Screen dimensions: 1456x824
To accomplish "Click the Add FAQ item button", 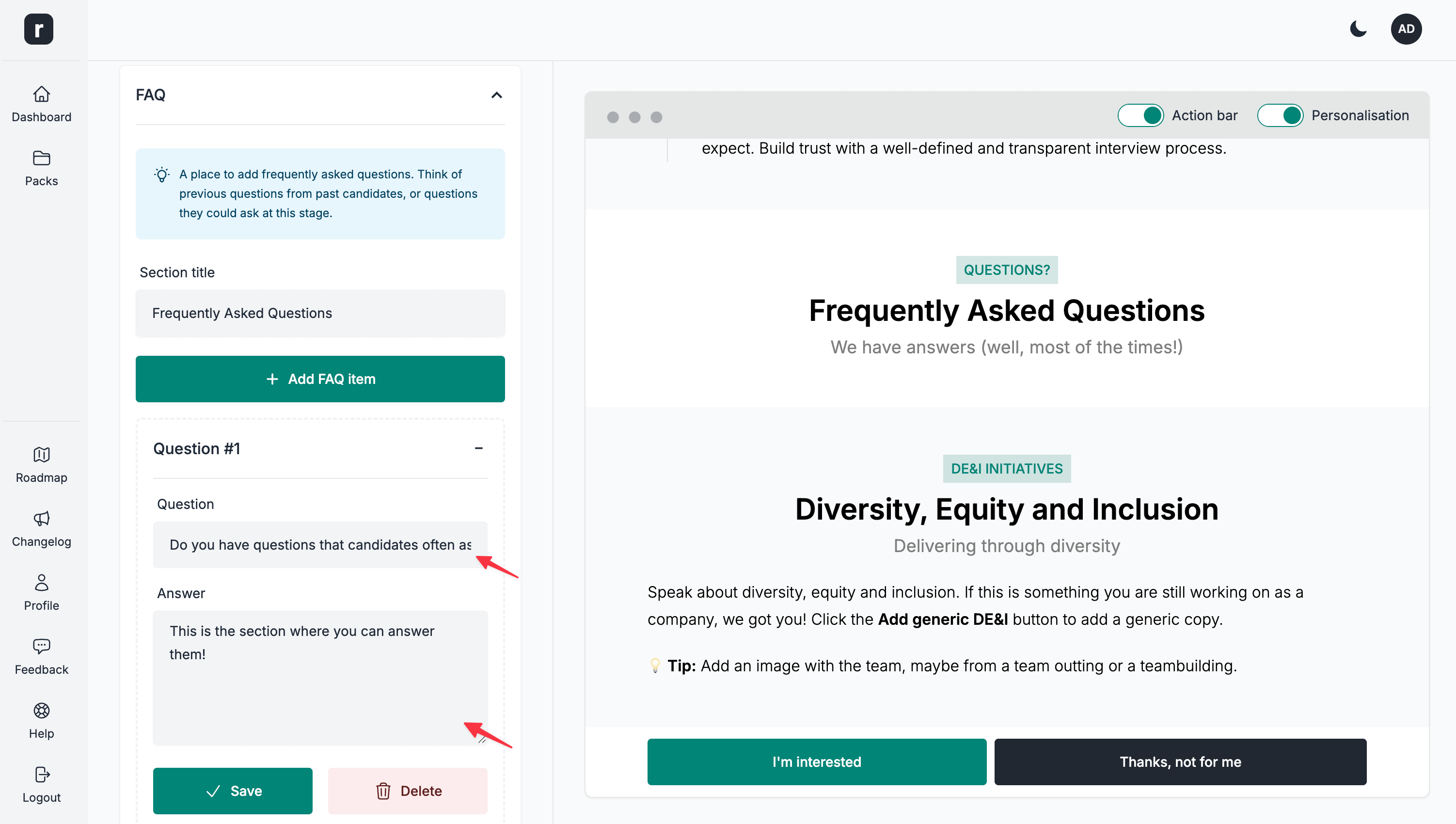I will pyautogui.click(x=320, y=379).
